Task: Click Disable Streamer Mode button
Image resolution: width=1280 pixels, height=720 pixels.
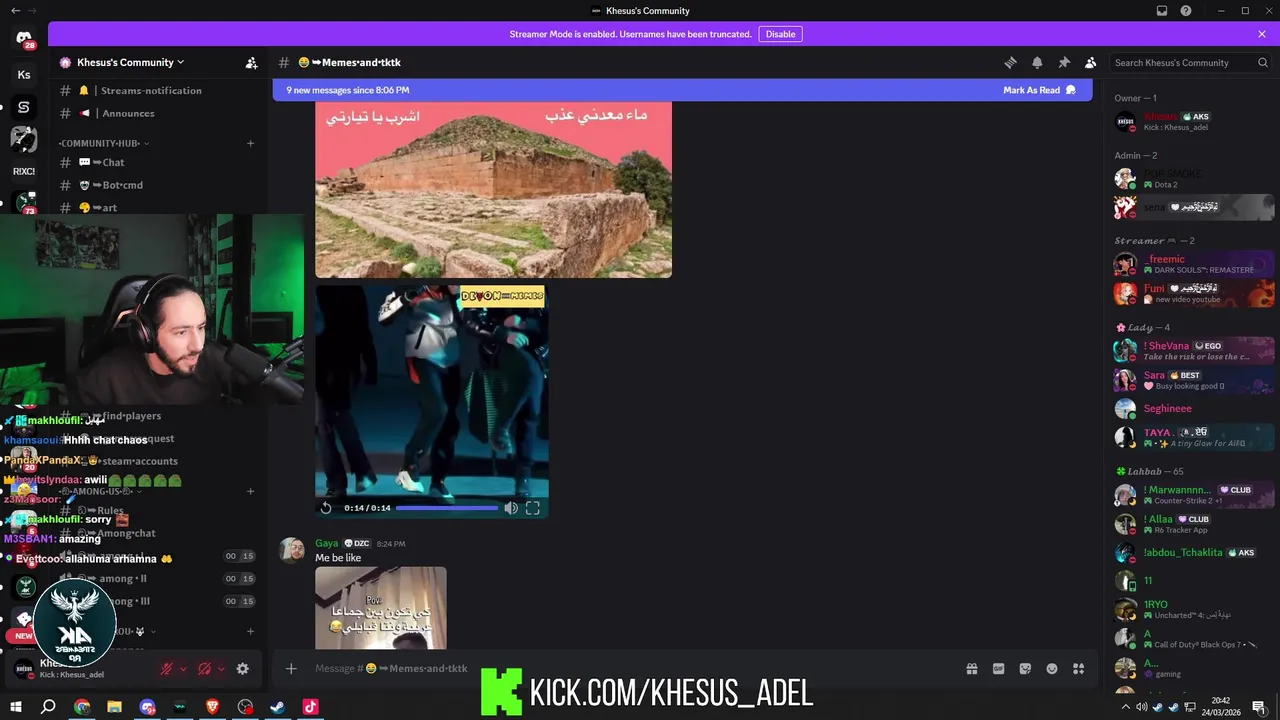Action: (780, 34)
